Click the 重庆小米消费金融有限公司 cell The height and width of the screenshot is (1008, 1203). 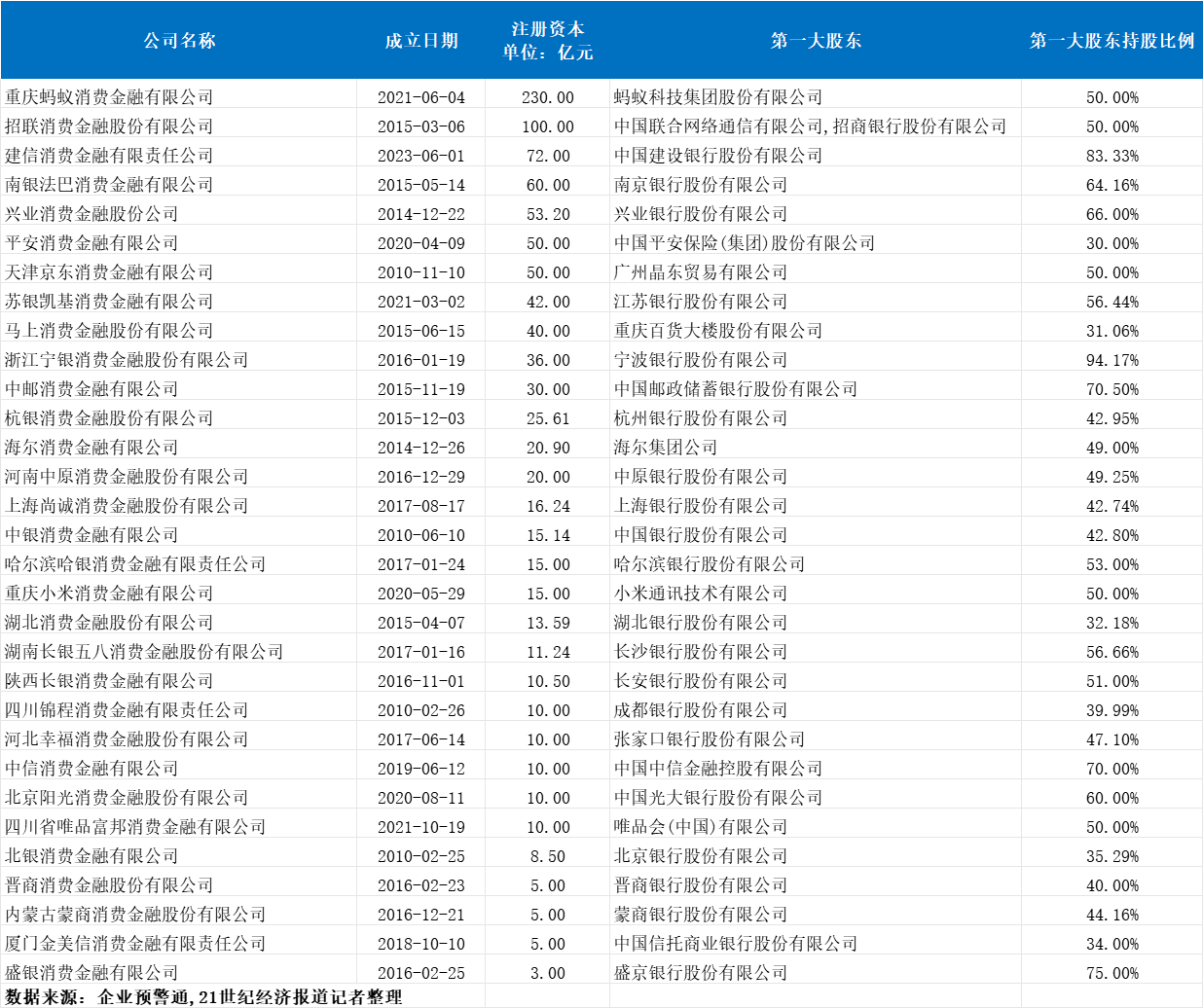point(109,594)
